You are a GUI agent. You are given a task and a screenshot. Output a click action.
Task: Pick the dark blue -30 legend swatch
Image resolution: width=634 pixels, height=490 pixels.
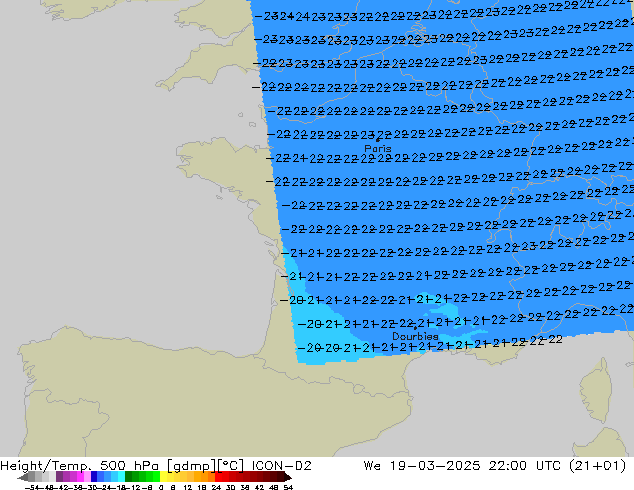pyautogui.click(x=94, y=476)
